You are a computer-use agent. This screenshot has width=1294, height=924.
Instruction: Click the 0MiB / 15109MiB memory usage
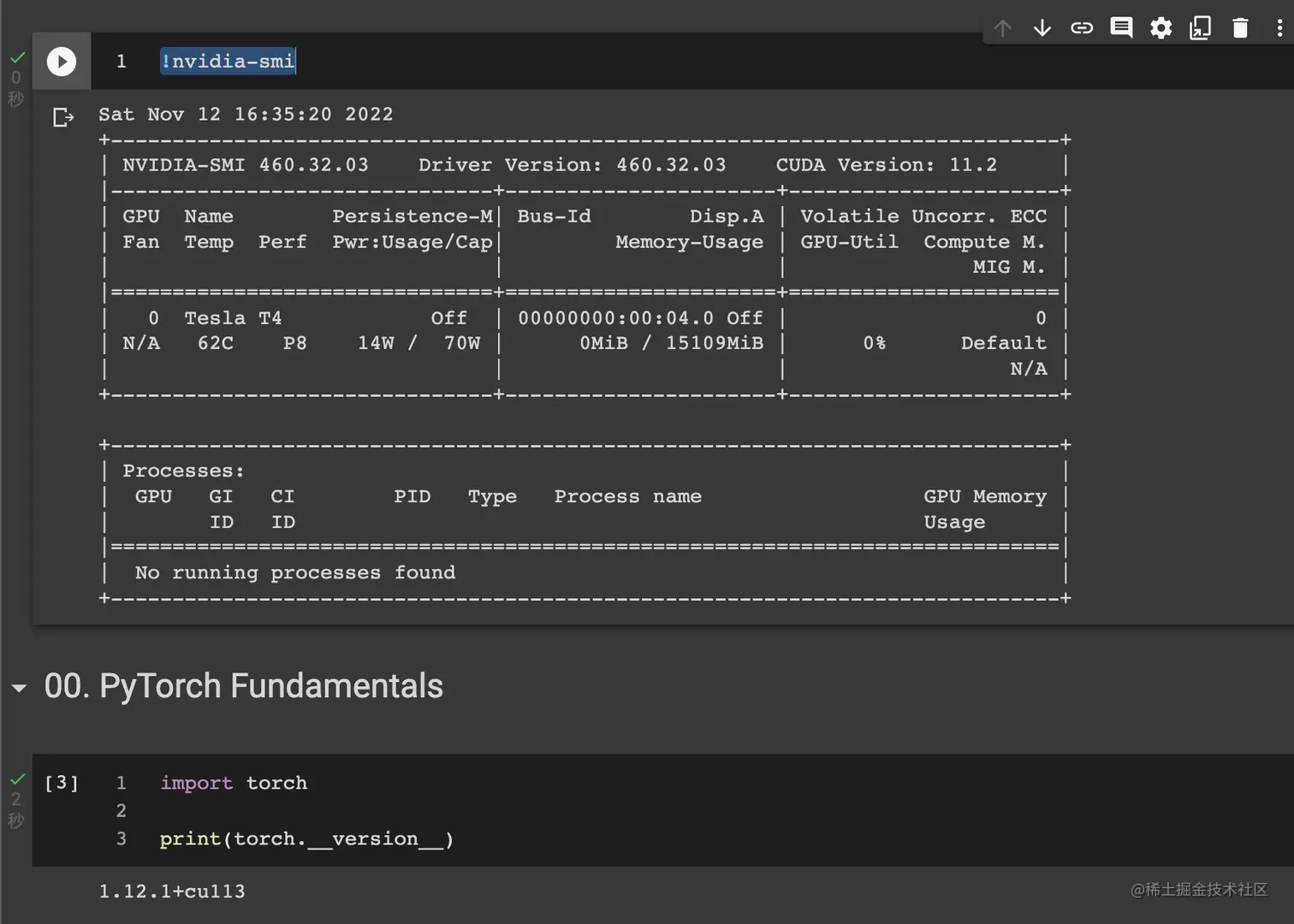(672, 343)
